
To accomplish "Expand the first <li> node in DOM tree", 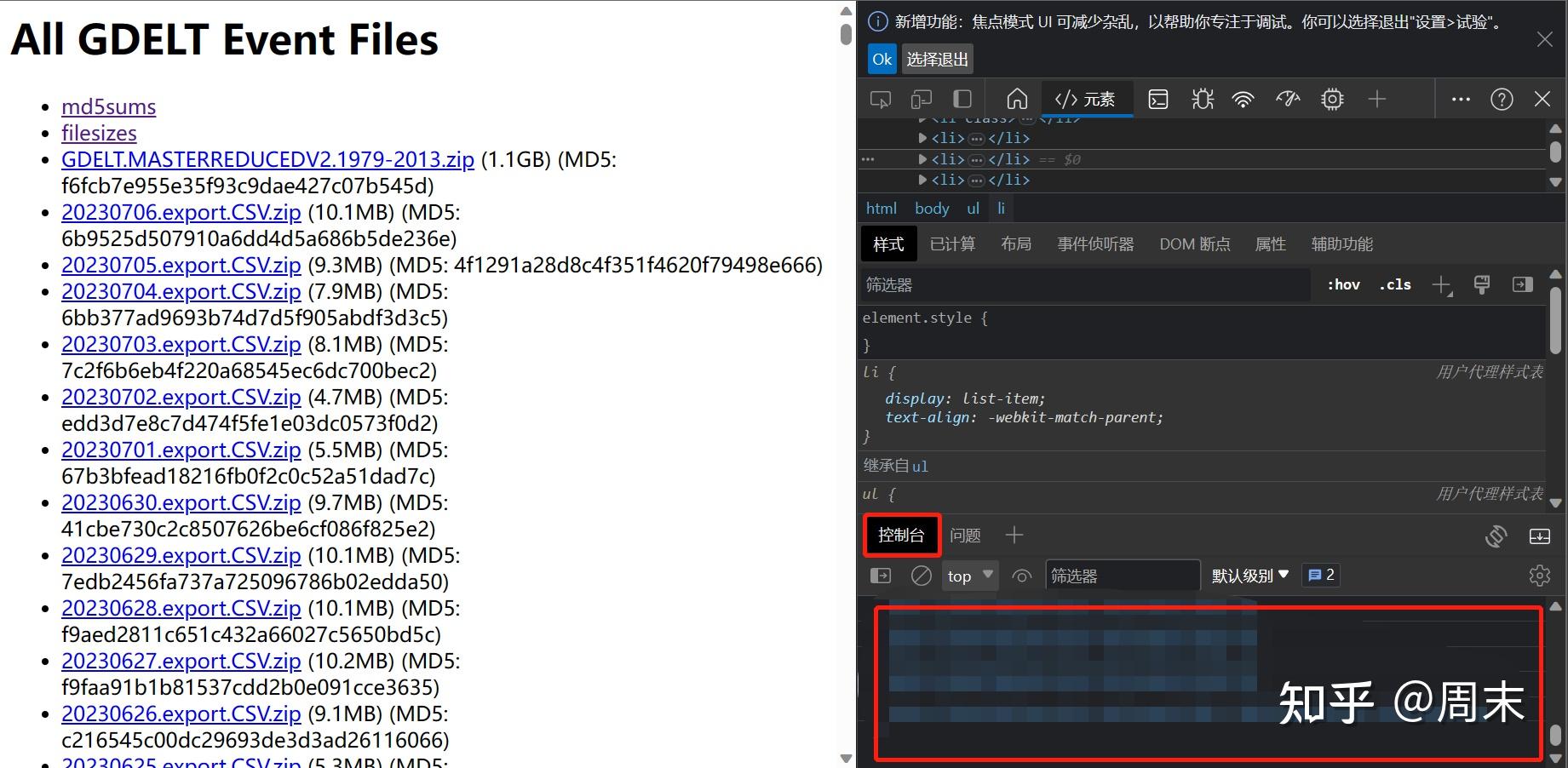I will coord(922,137).
